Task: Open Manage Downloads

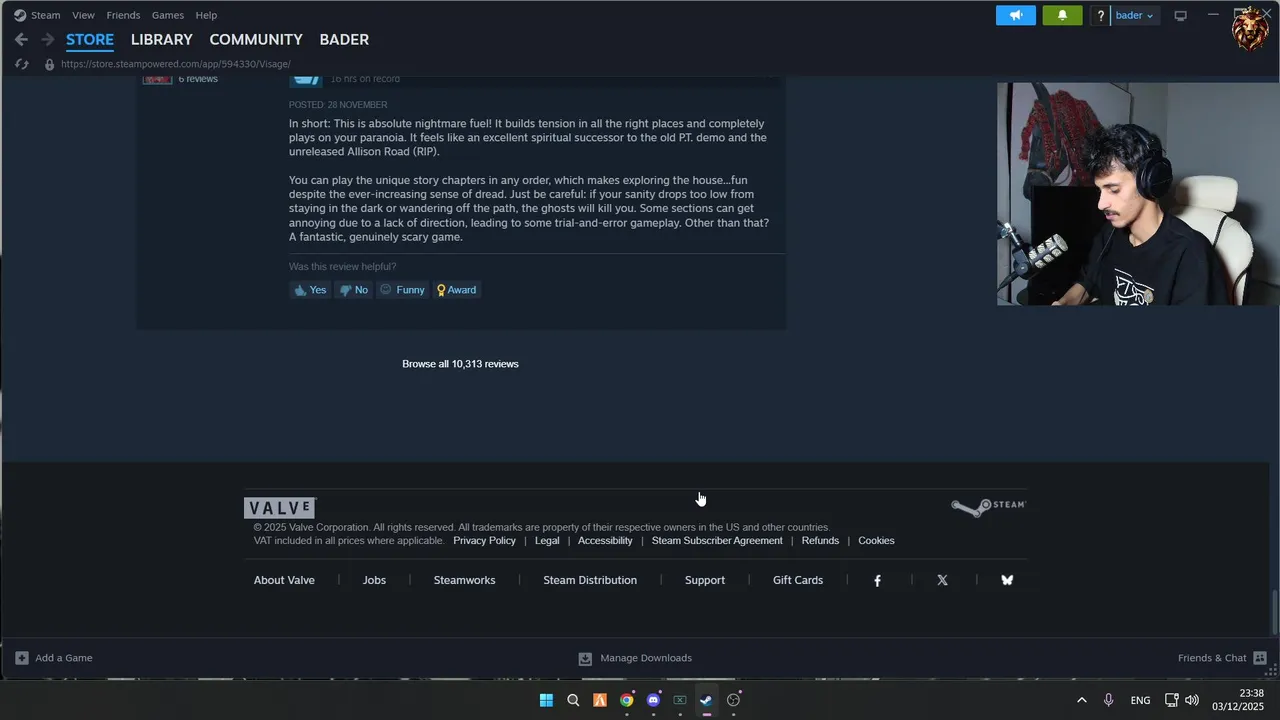Action: (635, 658)
